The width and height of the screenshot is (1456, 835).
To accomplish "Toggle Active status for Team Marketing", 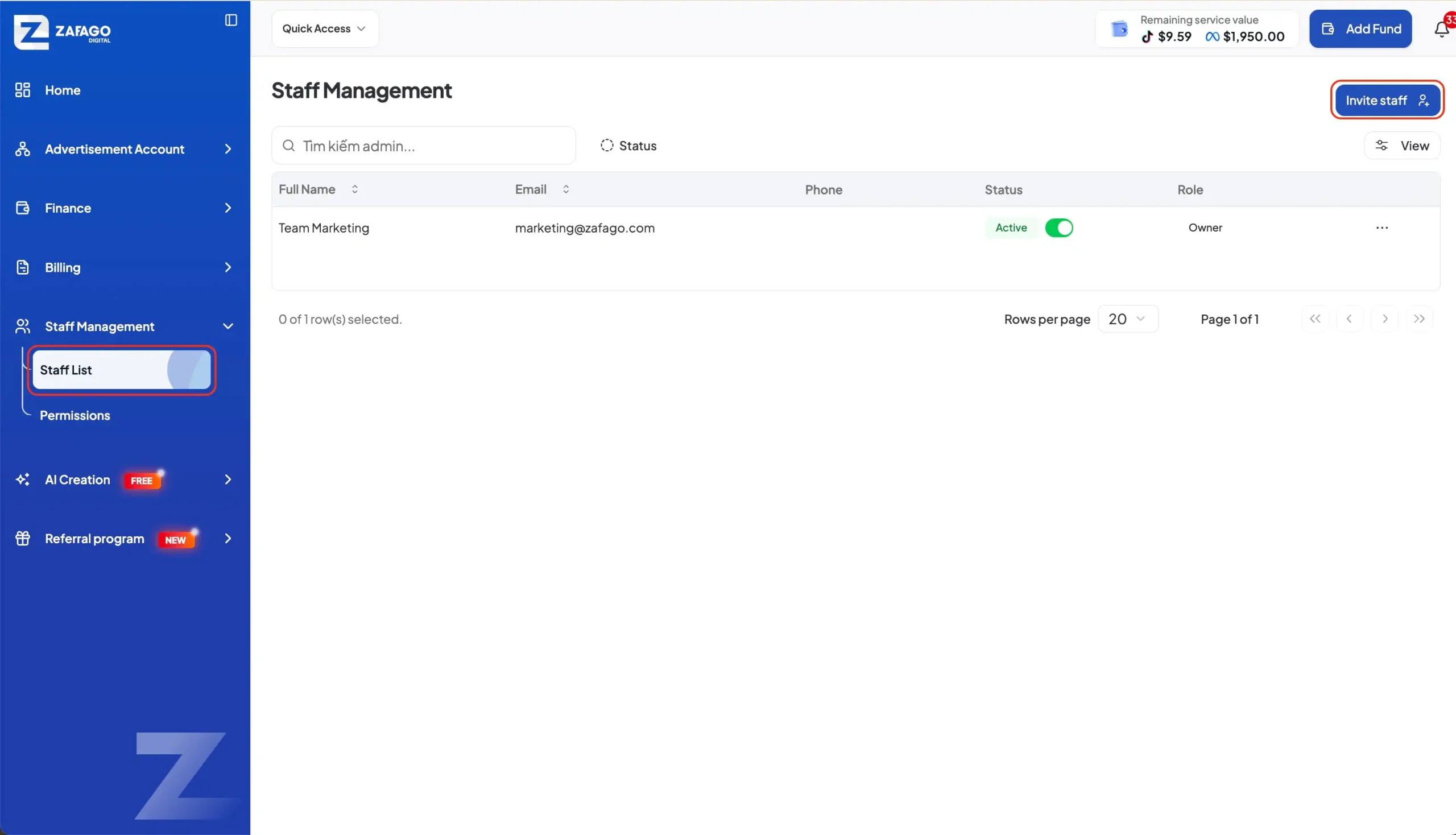I will [x=1058, y=228].
